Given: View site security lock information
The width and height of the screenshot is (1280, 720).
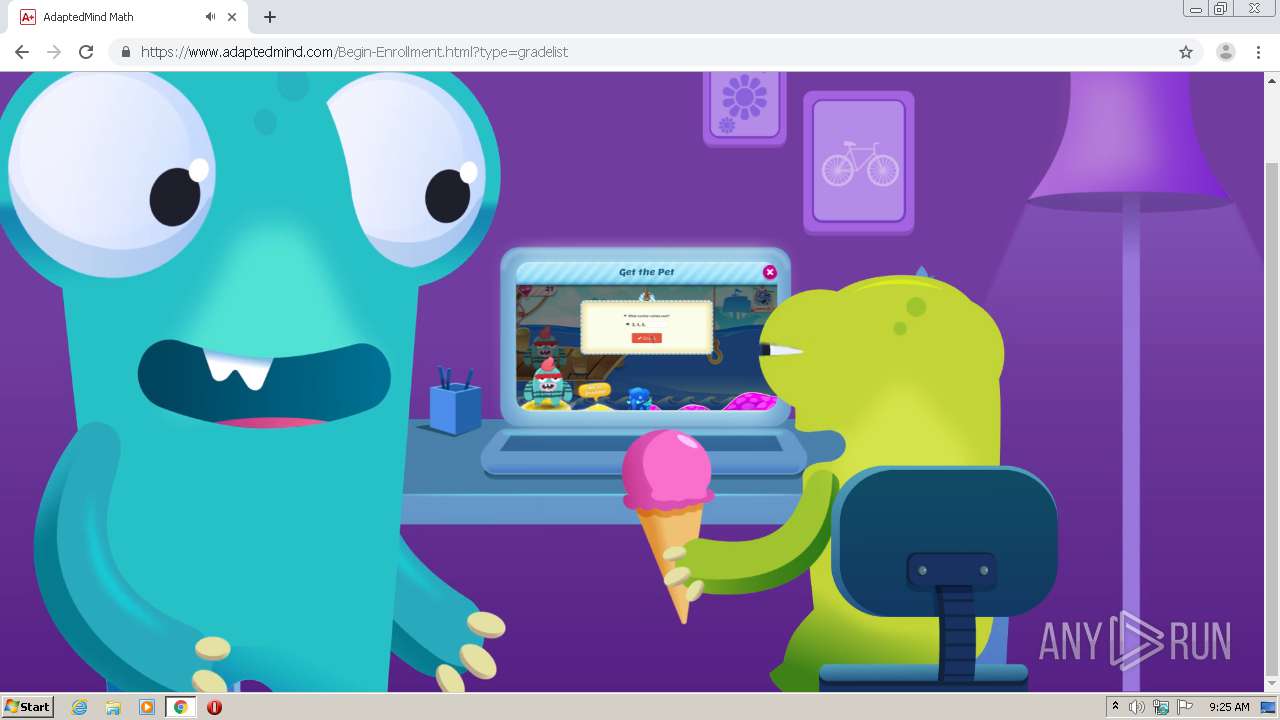Looking at the screenshot, I should pyautogui.click(x=125, y=52).
